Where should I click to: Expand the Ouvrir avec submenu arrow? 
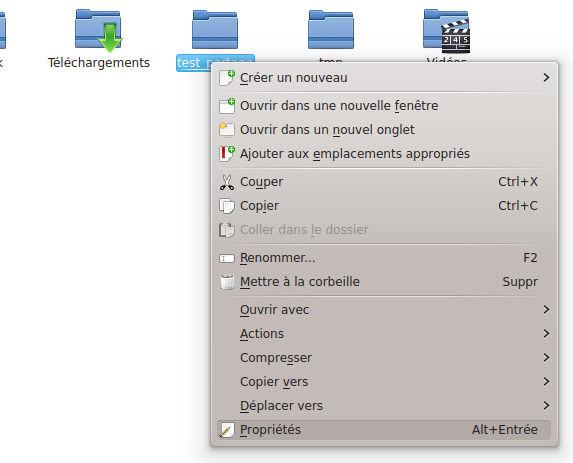point(546,310)
